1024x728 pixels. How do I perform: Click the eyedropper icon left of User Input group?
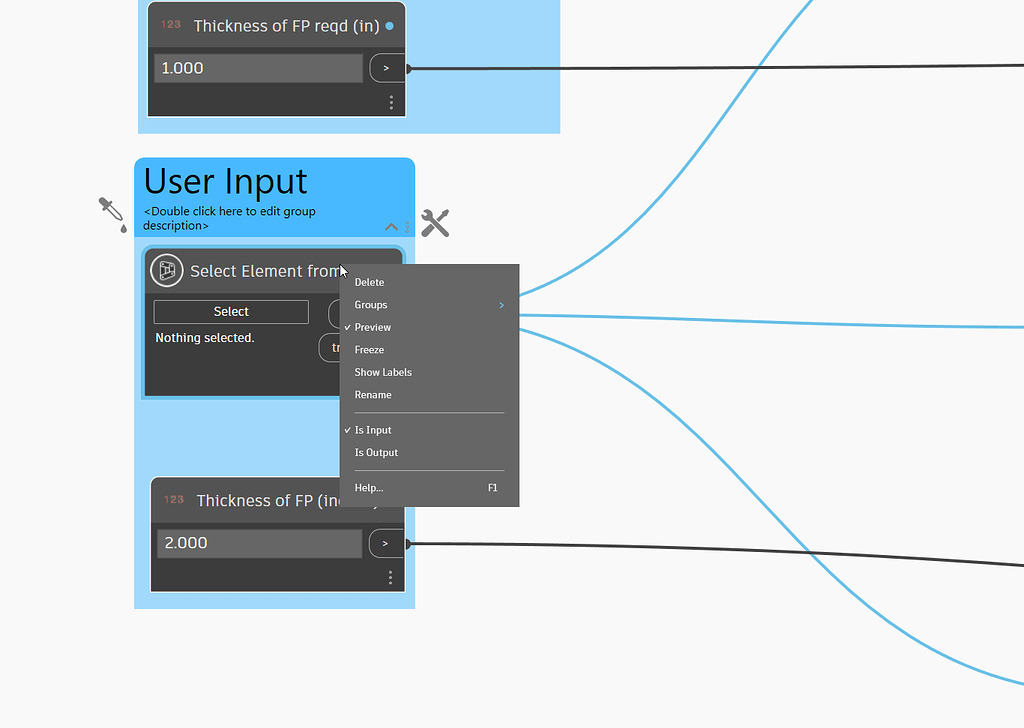110,213
